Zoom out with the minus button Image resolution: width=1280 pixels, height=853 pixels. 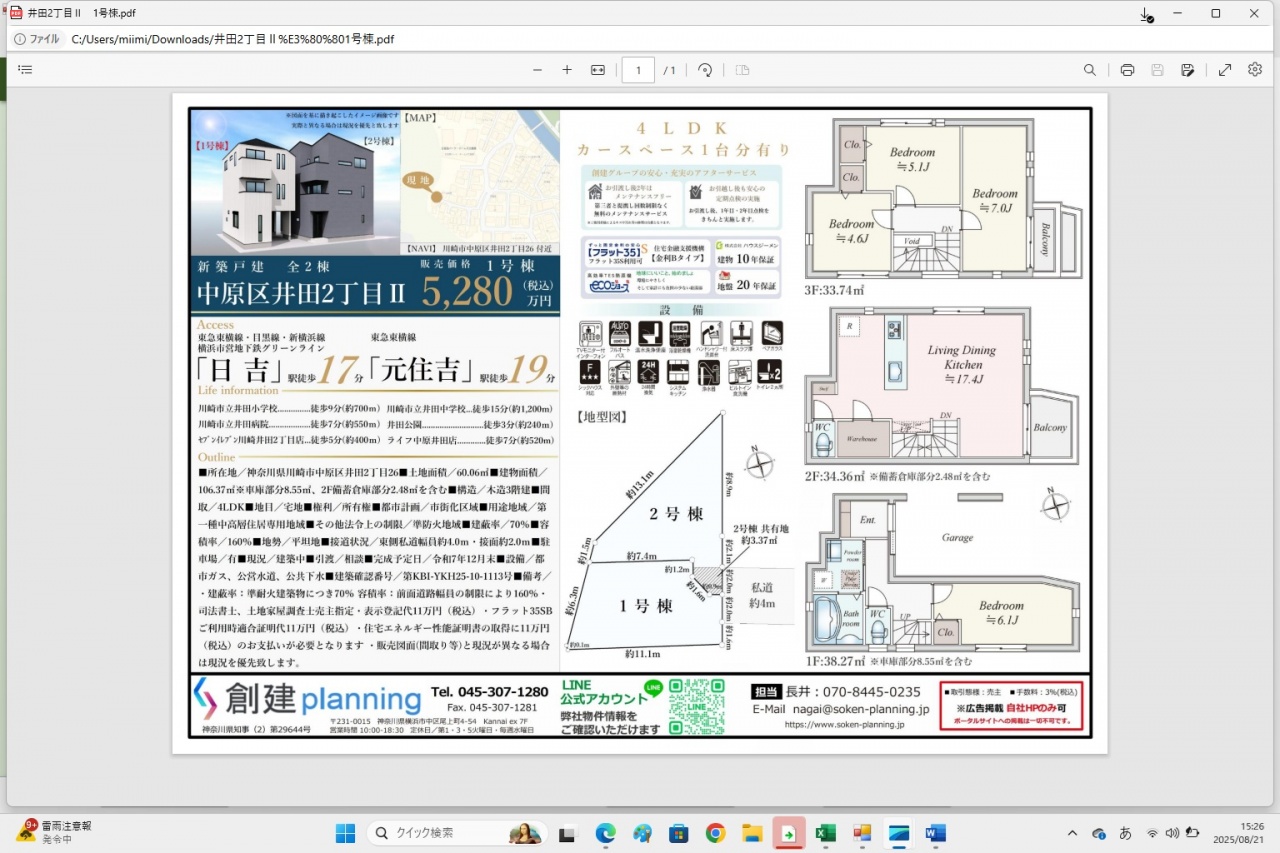pyautogui.click(x=537, y=70)
